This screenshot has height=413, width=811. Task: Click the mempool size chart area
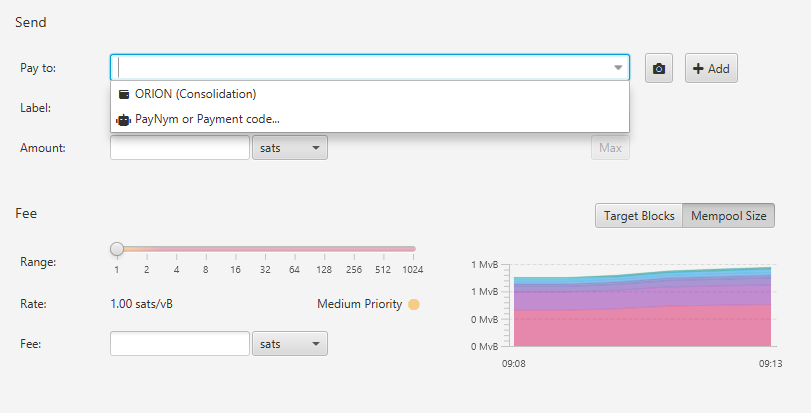tap(642, 310)
